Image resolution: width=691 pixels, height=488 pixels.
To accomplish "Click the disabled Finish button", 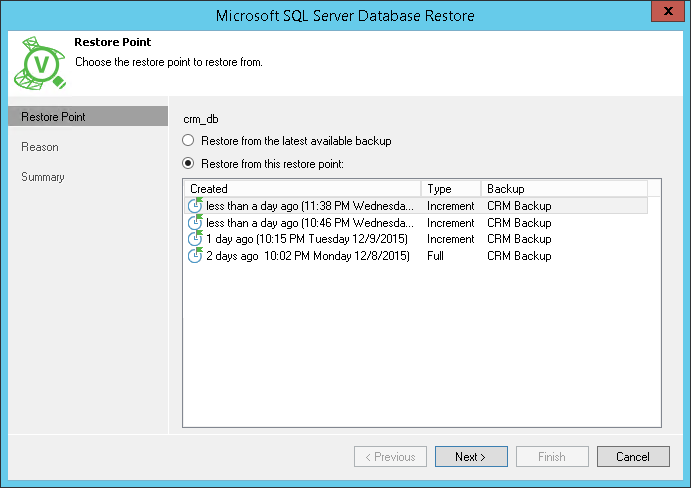I will tap(551, 457).
